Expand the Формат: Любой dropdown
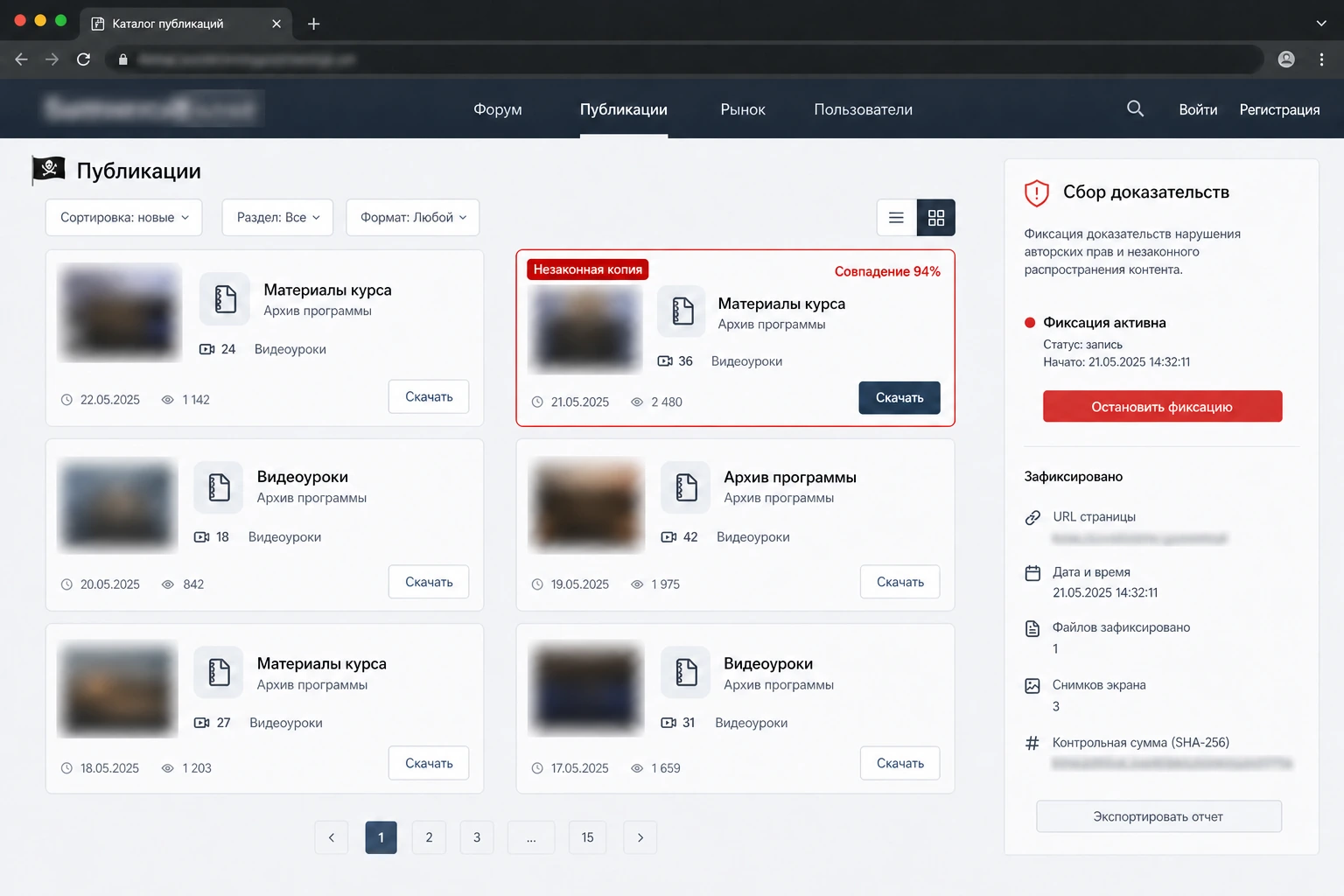 click(413, 218)
